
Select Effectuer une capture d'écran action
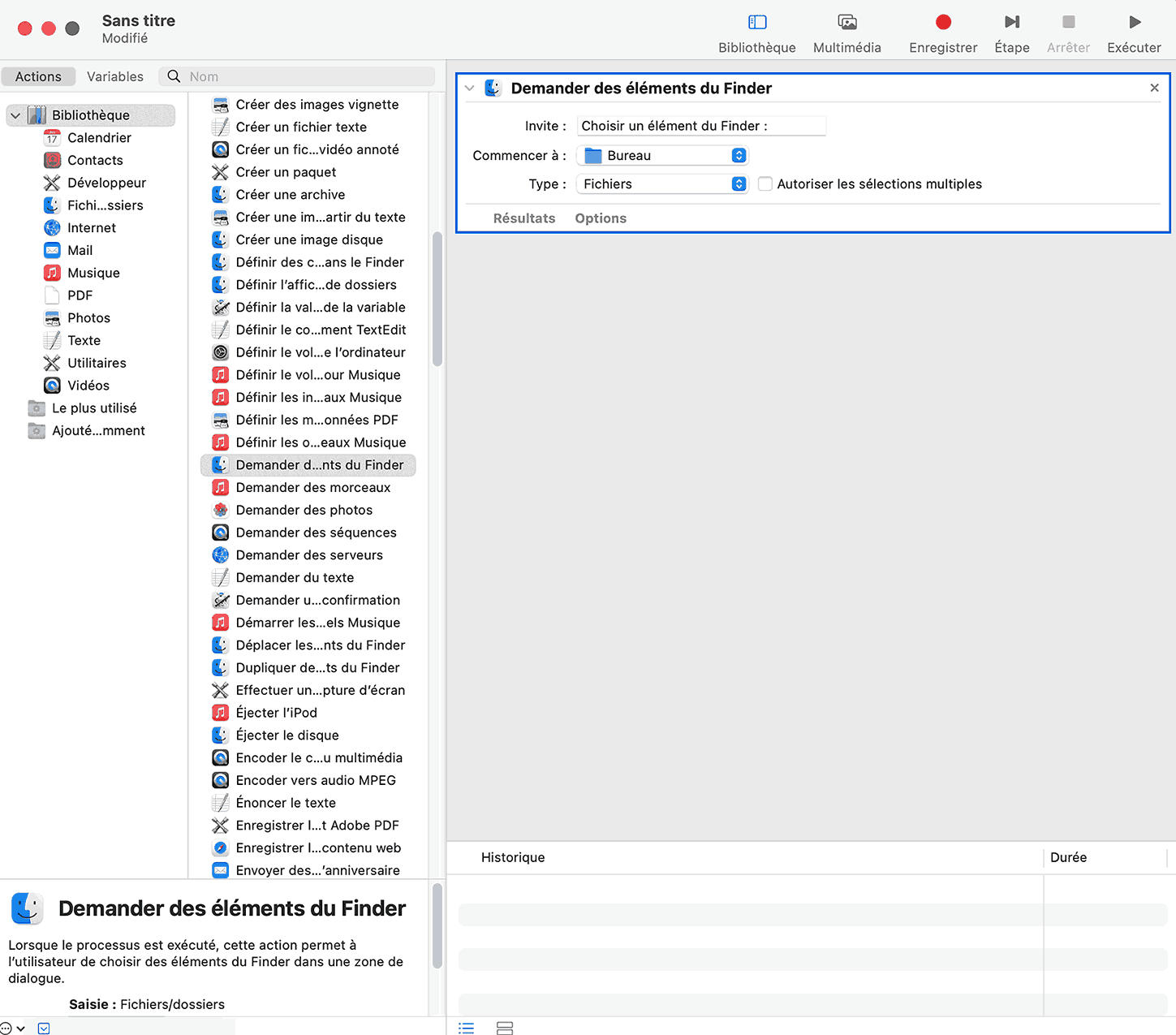pos(320,690)
